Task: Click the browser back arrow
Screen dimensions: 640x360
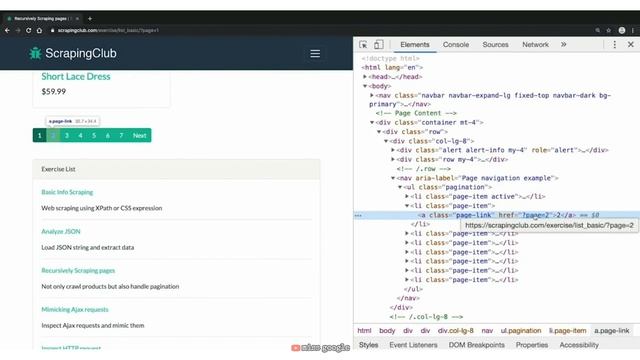Action: coord(7,30)
